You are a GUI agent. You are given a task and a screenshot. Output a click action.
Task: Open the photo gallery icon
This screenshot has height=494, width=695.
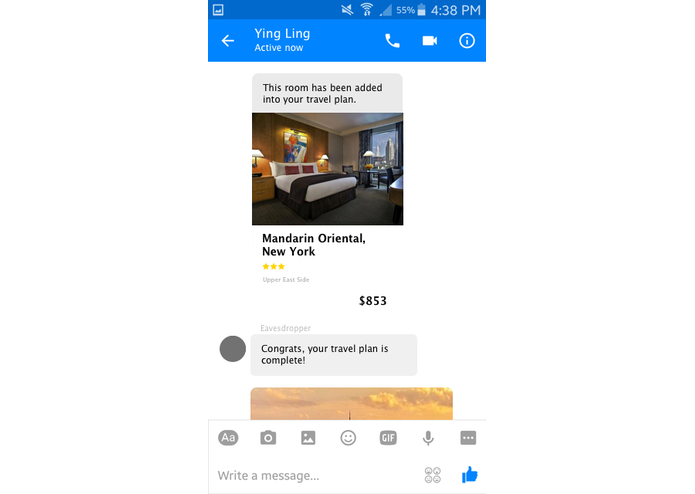tap(308, 438)
